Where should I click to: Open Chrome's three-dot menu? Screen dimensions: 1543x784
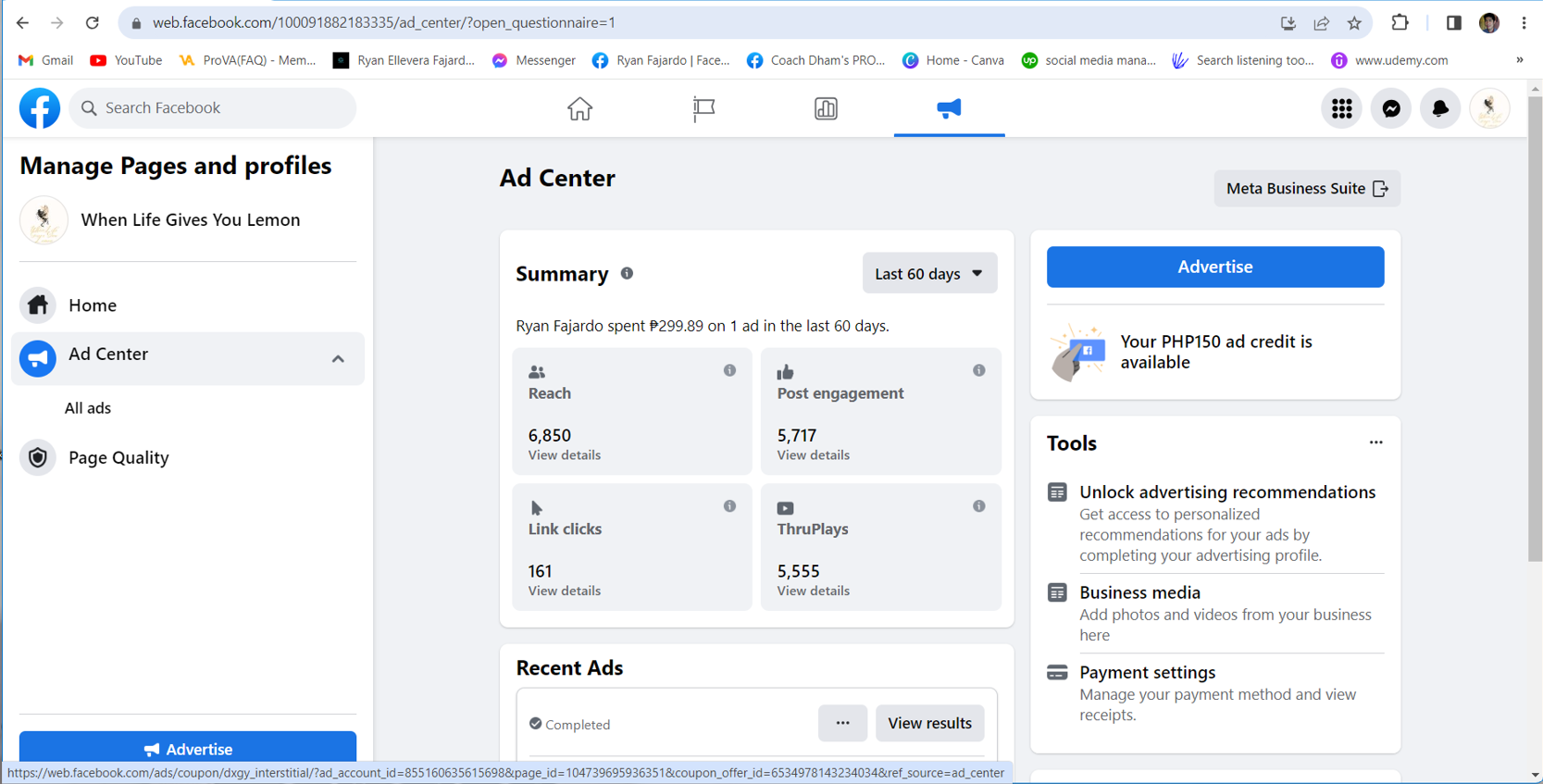click(1524, 22)
